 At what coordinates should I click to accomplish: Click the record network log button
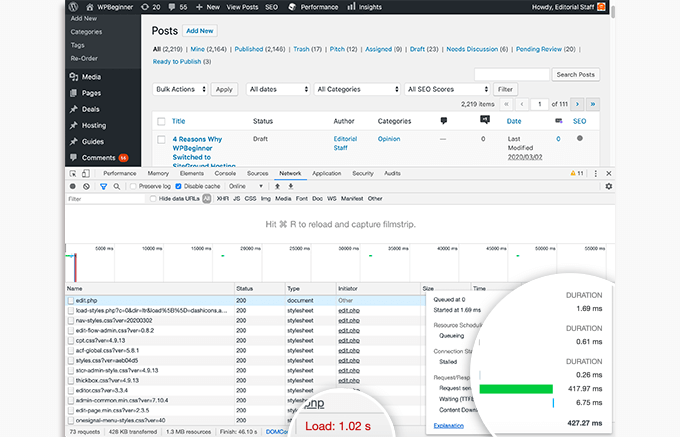(73, 186)
